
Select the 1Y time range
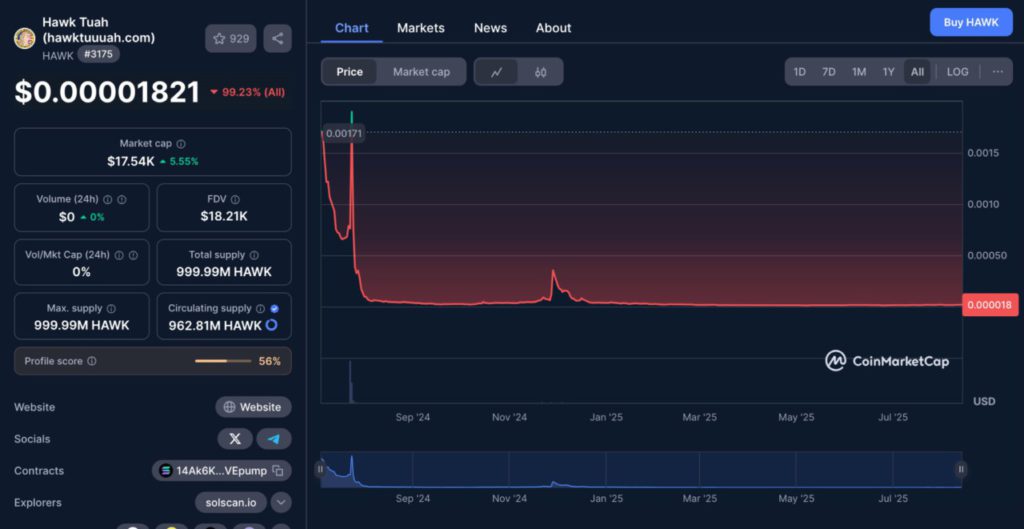coord(888,72)
